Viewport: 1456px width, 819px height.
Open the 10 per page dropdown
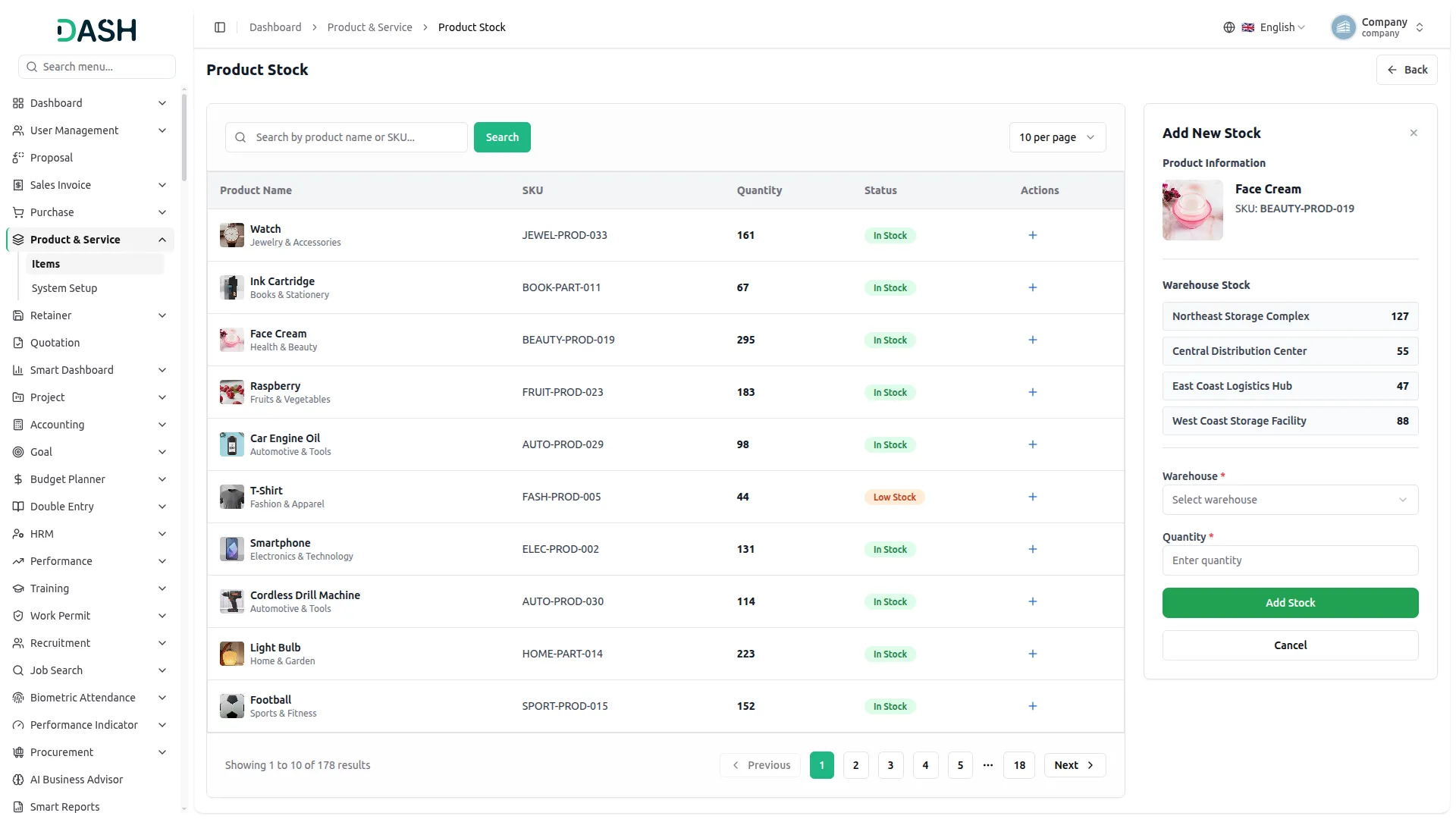tap(1057, 137)
